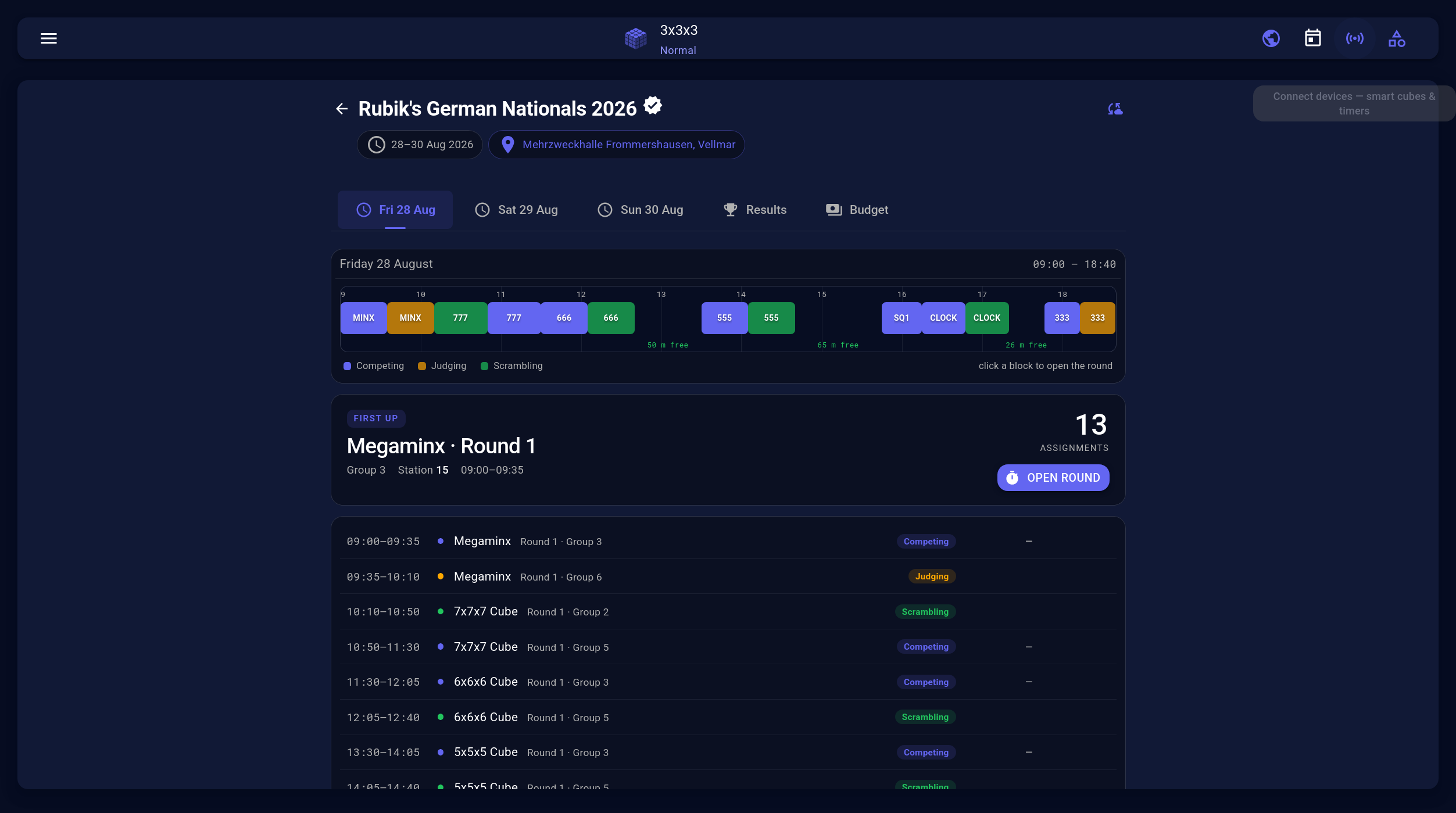
Task: Open the blue 777 competing block
Action: [514, 318]
